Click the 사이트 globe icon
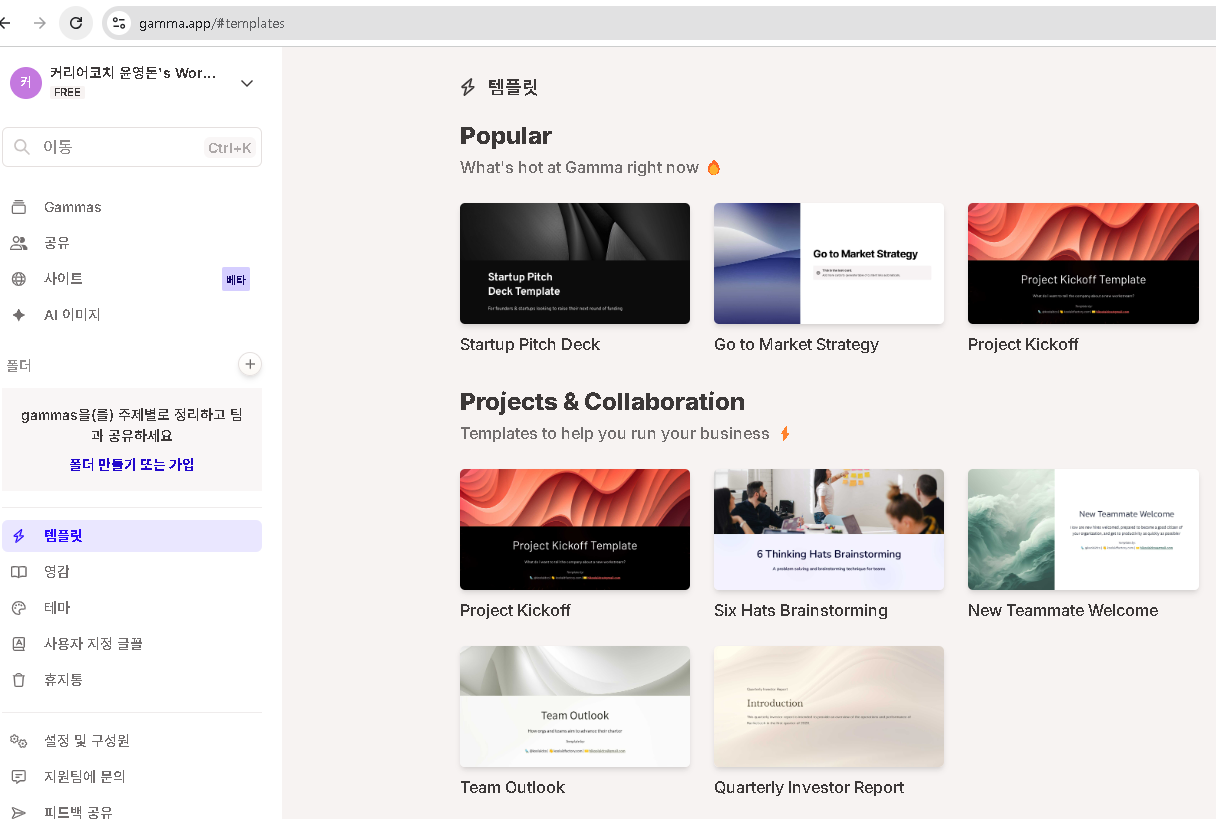 [18, 279]
